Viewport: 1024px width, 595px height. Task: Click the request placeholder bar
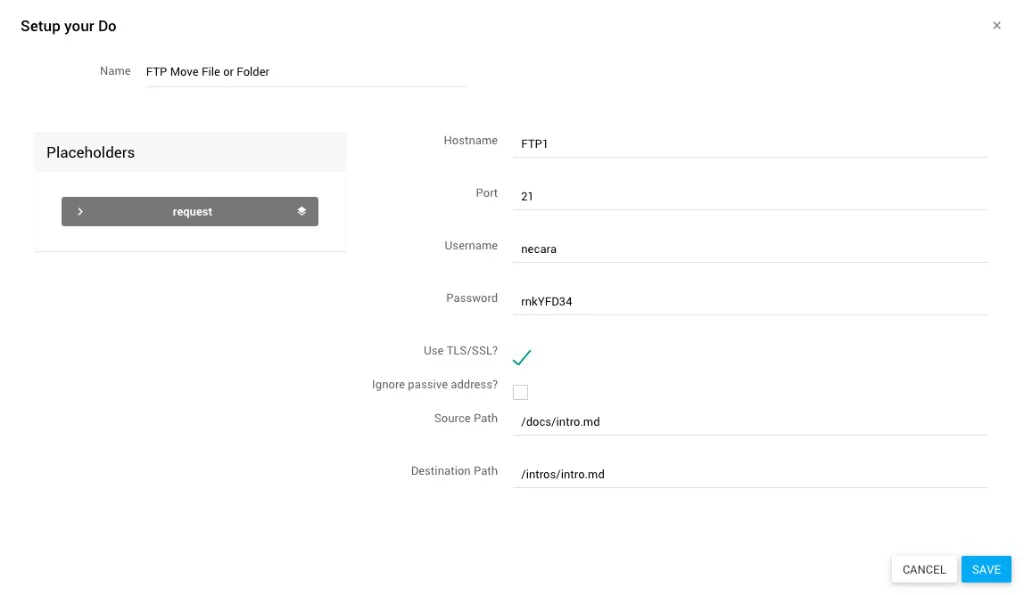point(190,212)
